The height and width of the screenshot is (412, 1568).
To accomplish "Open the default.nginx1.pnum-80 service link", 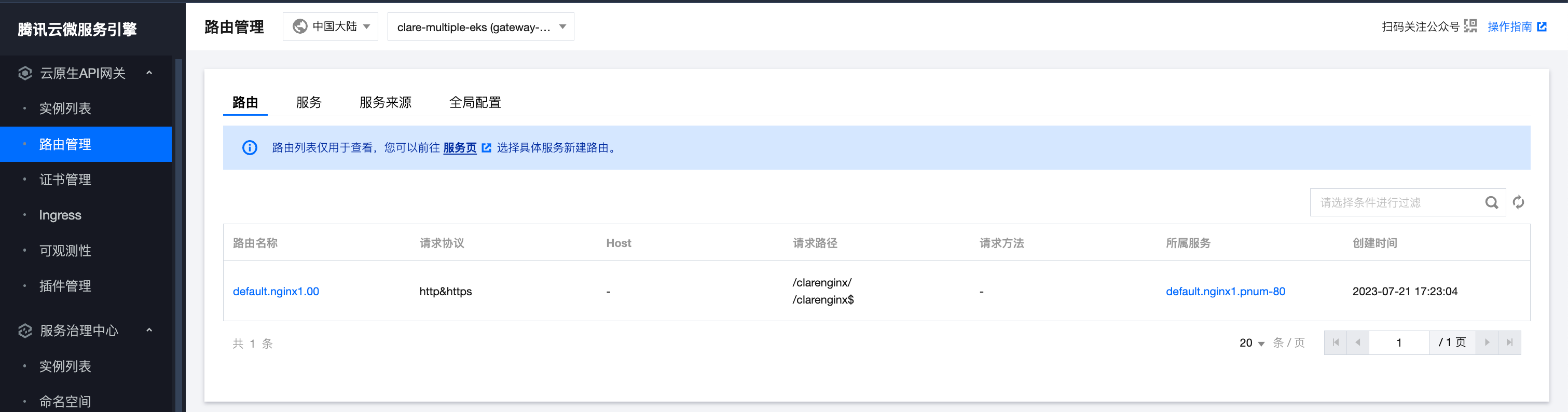I will (x=1226, y=292).
